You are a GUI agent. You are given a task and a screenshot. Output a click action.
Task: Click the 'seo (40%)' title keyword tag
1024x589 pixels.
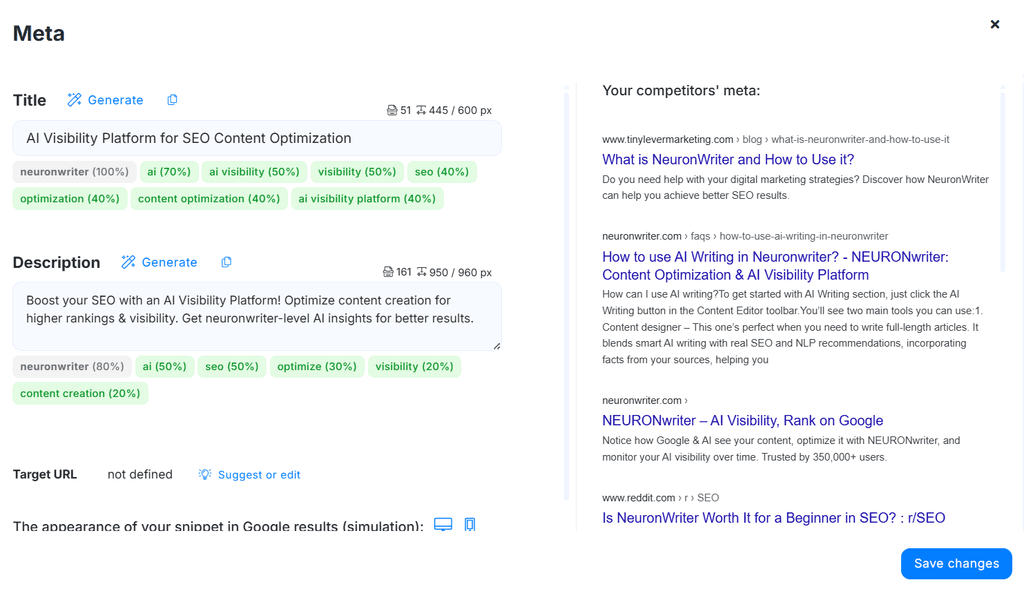(442, 172)
